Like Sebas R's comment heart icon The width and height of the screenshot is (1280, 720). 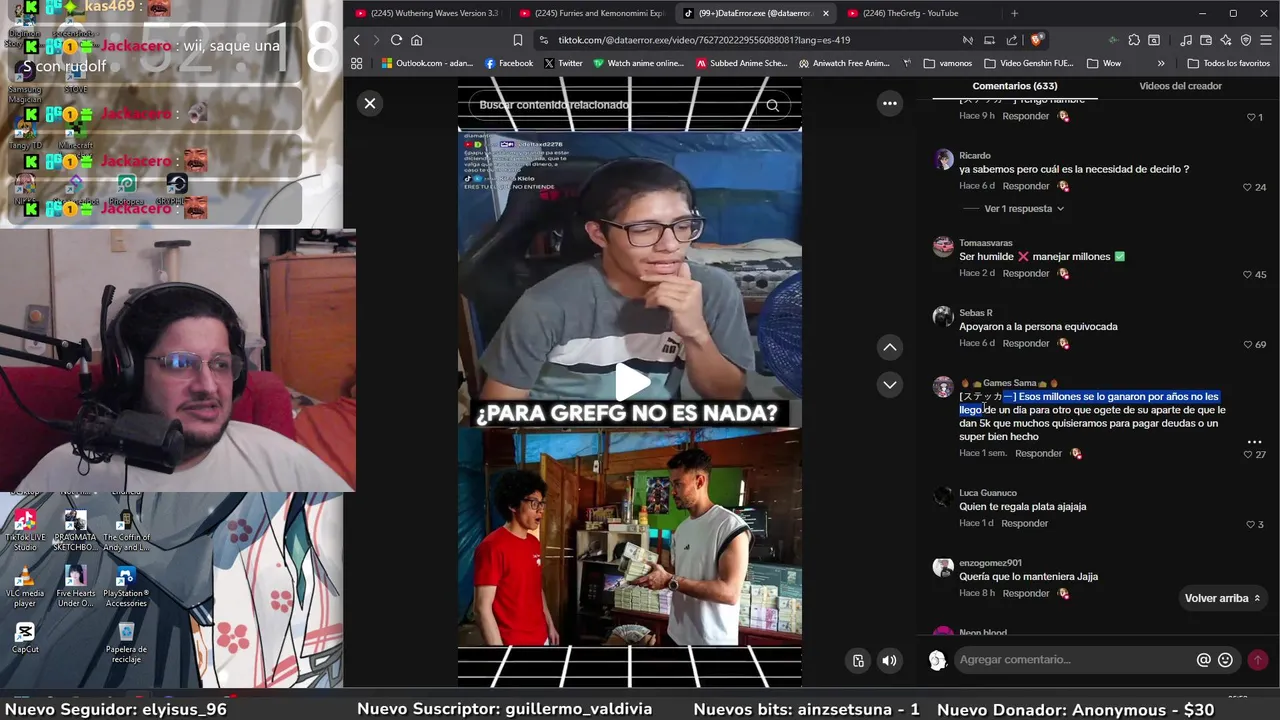click(x=1247, y=344)
